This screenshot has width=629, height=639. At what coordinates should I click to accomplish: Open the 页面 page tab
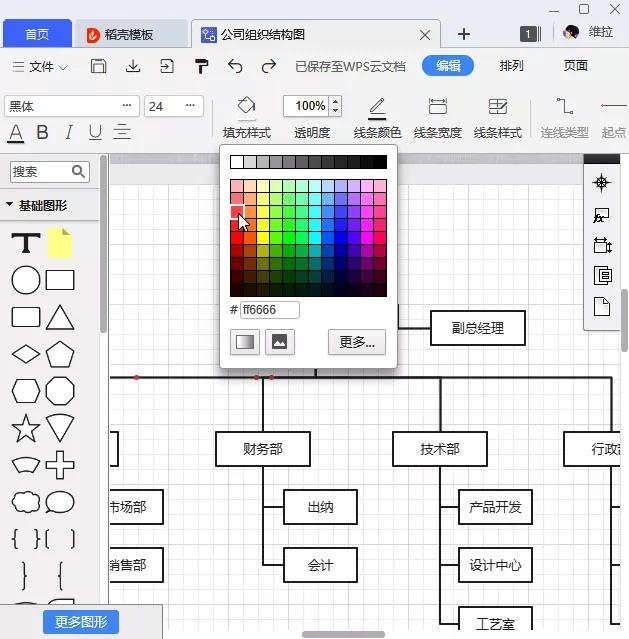576,66
